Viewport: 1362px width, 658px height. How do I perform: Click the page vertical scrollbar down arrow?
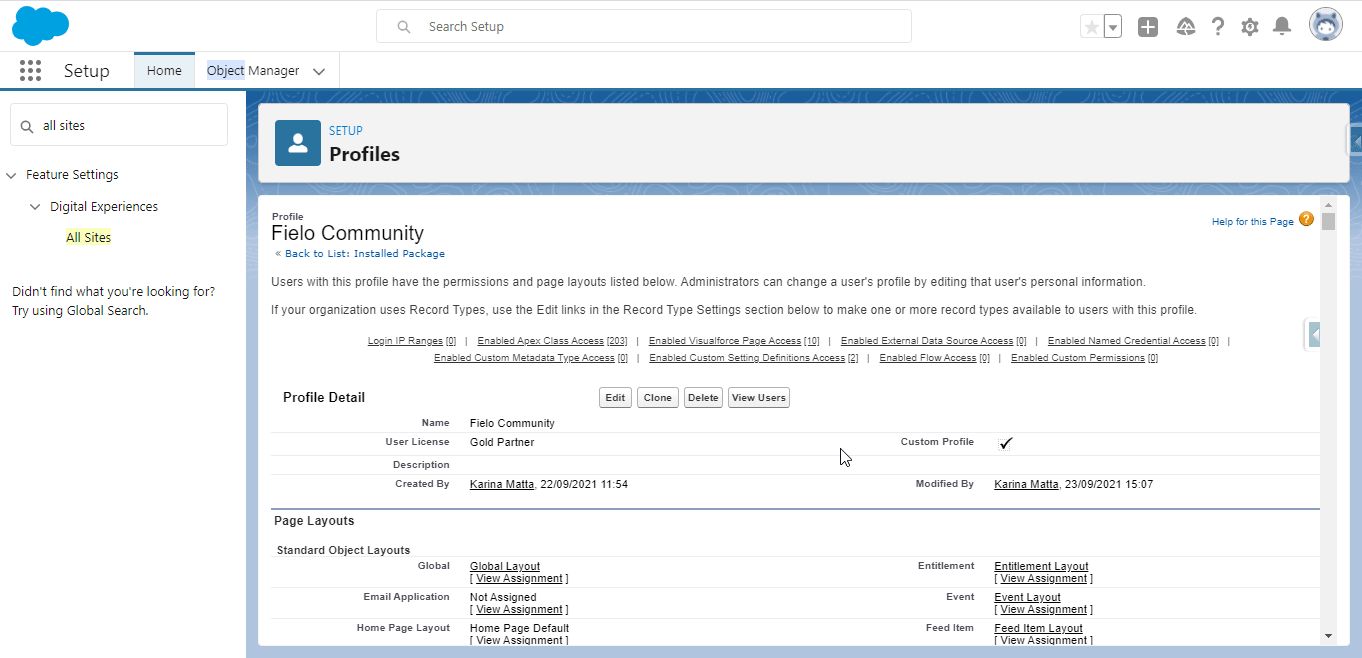pyautogui.click(x=1328, y=635)
